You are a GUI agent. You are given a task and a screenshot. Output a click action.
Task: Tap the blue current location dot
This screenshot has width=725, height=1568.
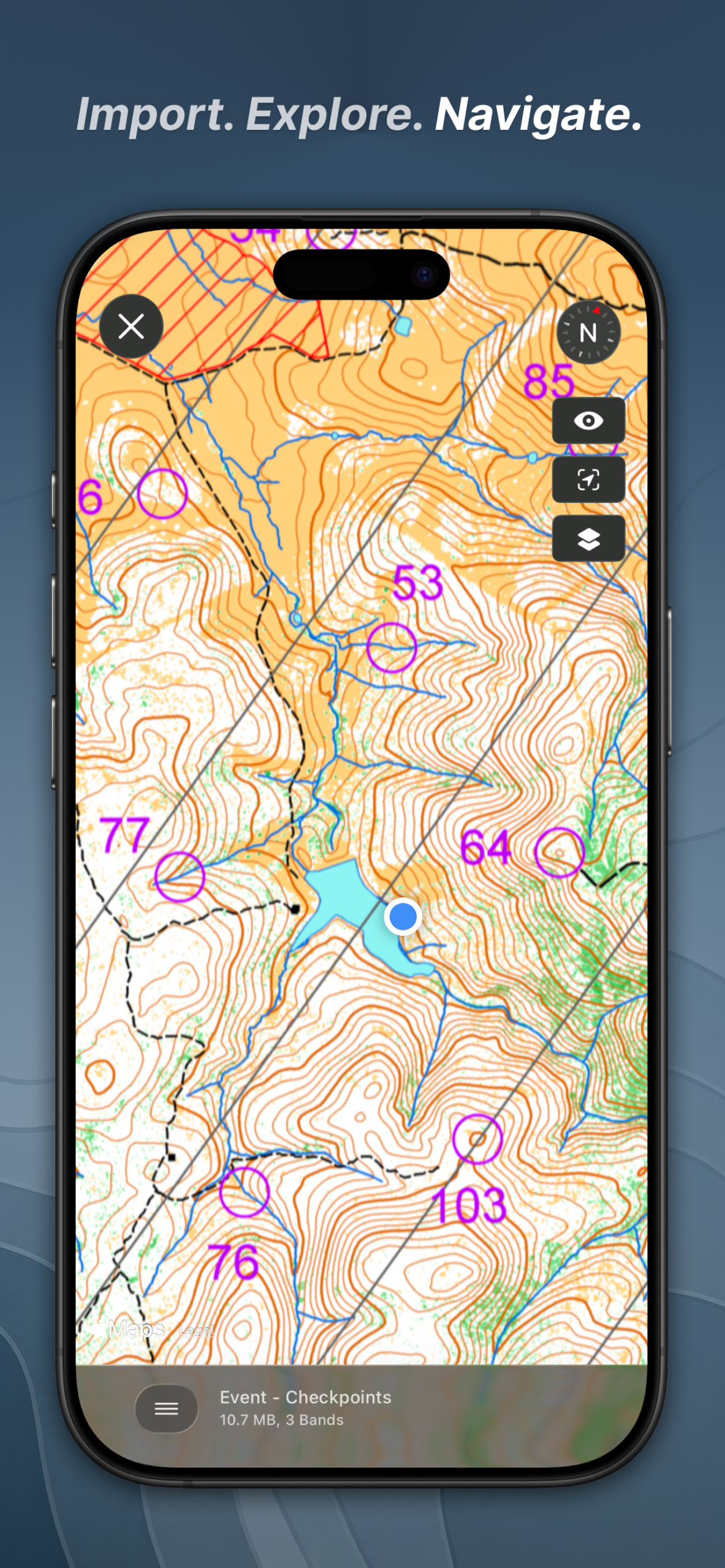tap(403, 917)
